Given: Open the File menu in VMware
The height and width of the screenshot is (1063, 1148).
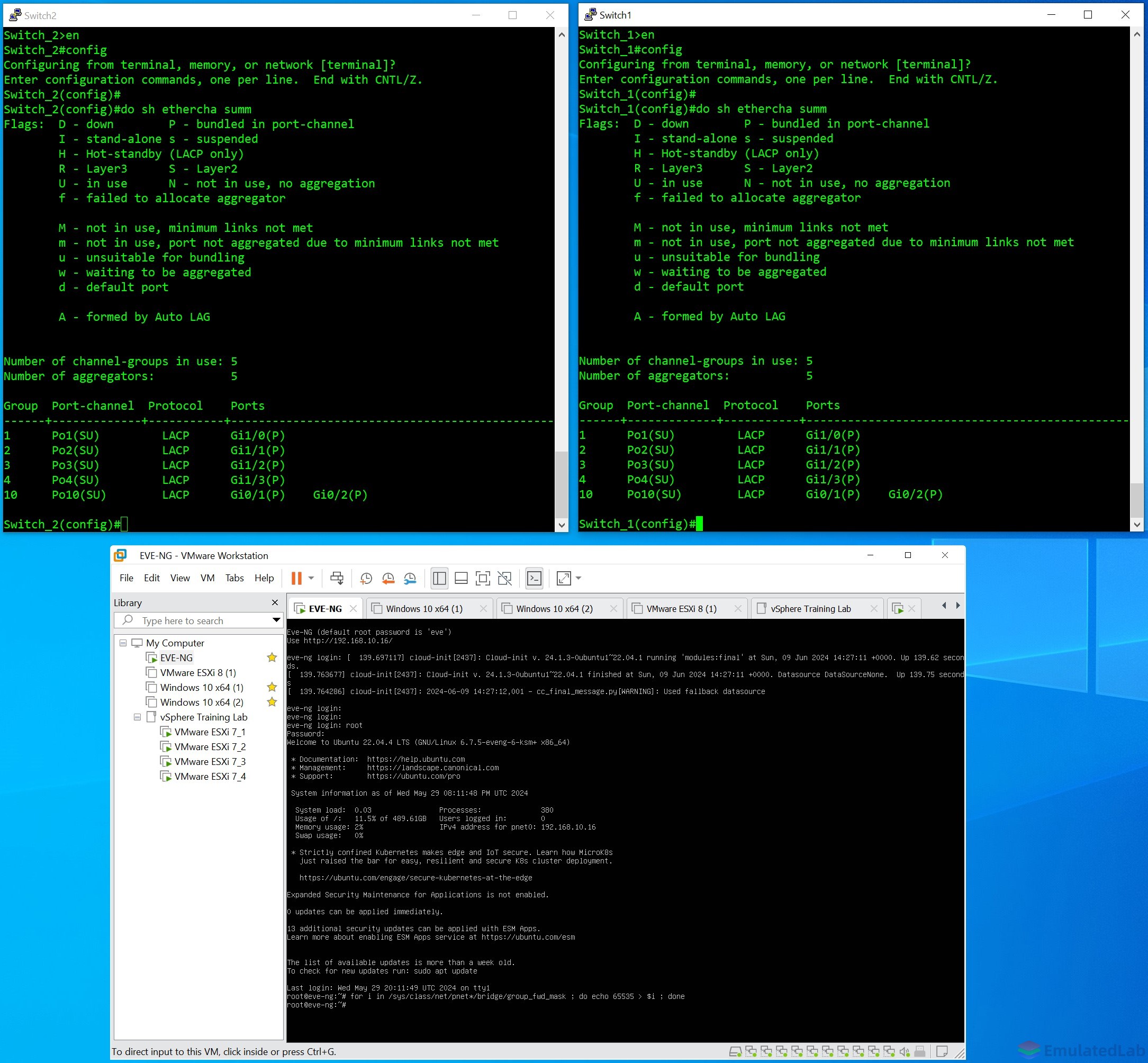Looking at the screenshot, I should coord(126,578).
